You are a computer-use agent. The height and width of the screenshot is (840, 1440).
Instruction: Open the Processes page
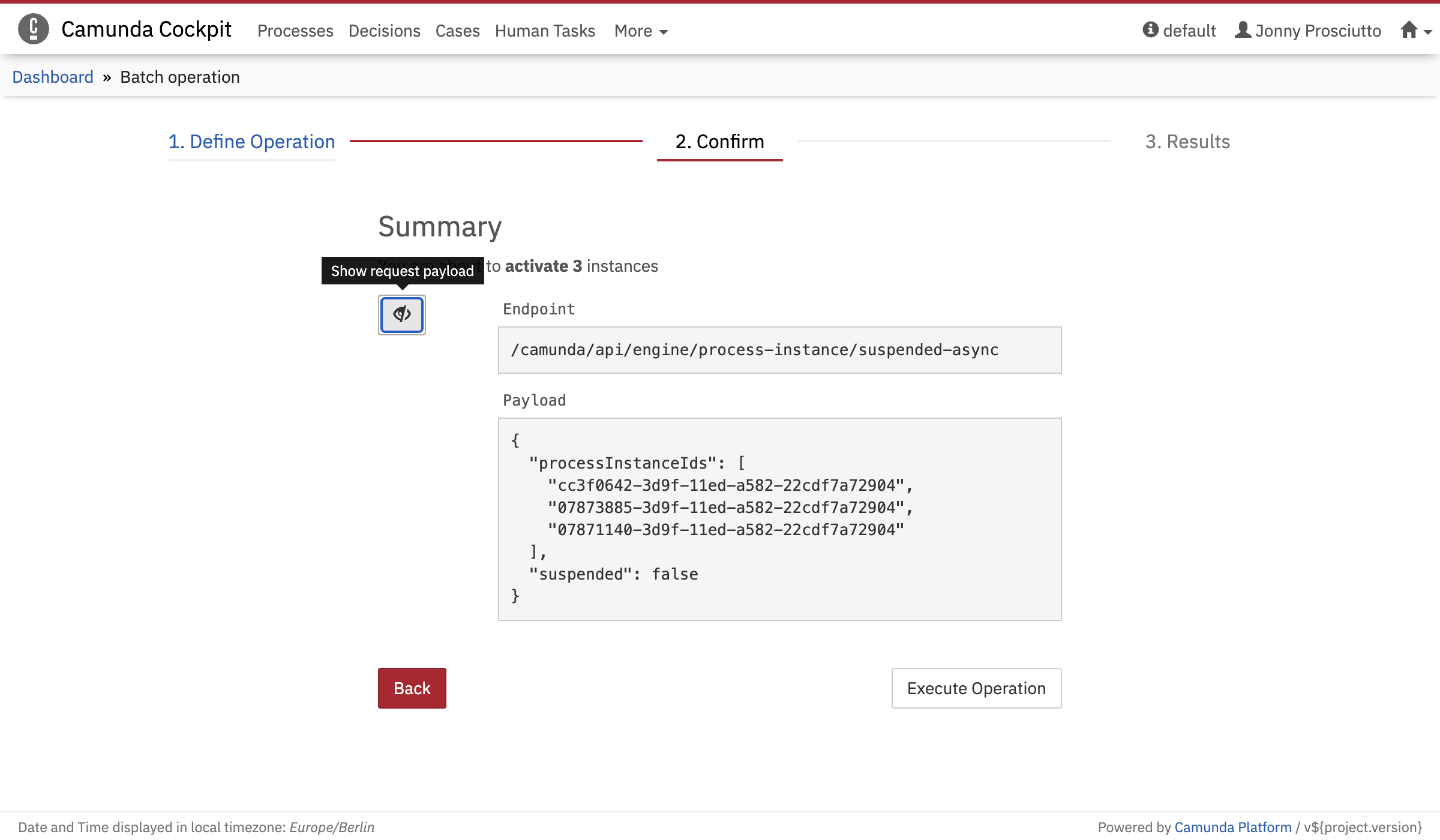(x=295, y=31)
